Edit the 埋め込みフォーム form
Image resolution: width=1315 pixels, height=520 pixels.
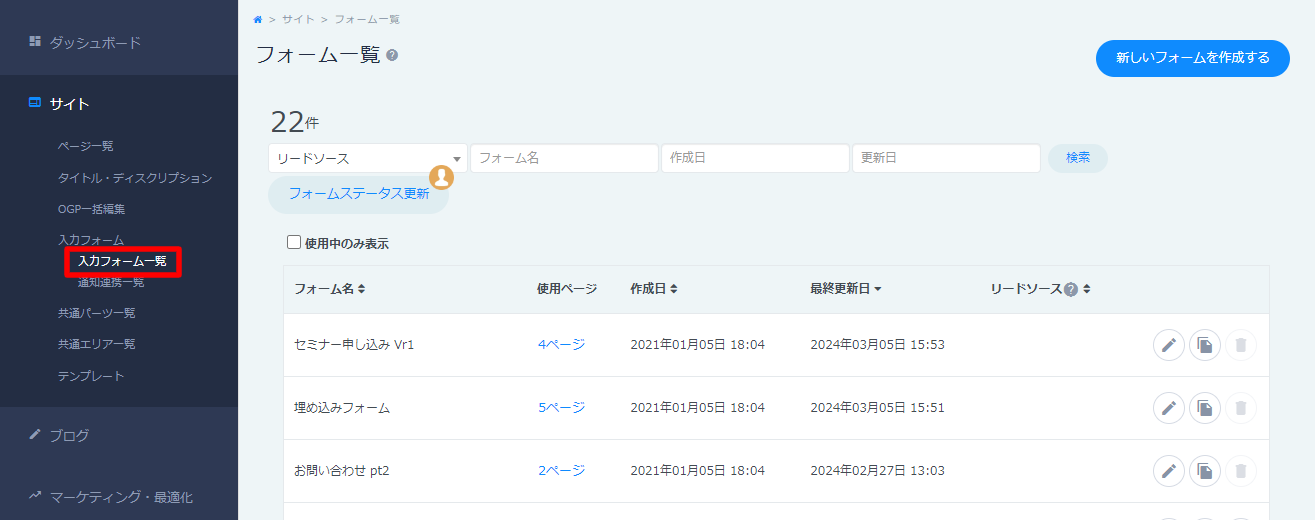pos(1169,408)
